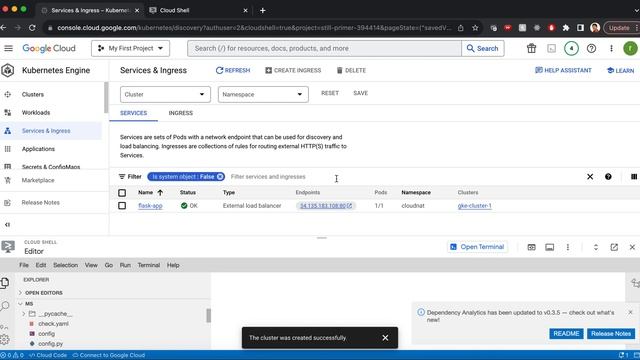Open the flask-app service link
Image resolution: width=640 pixels, height=360 pixels.
[x=150, y=206]
